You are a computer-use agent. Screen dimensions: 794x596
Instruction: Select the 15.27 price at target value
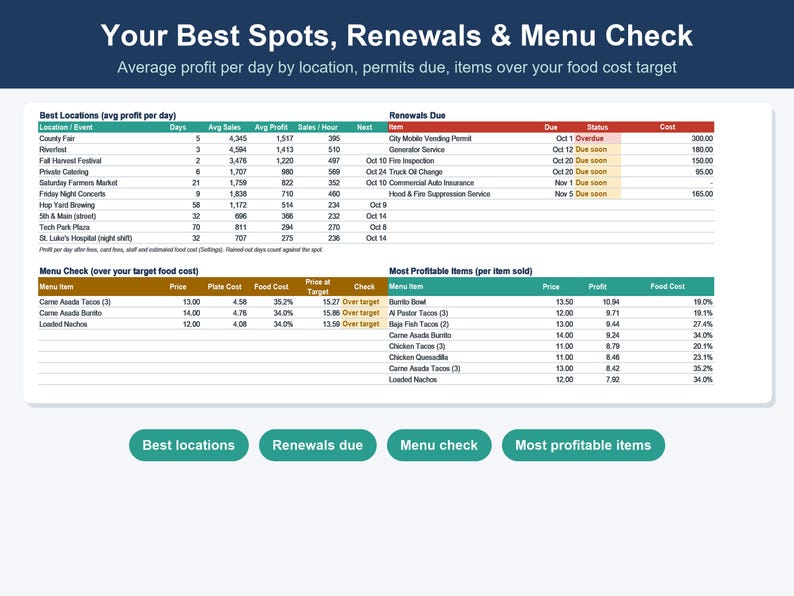pyautogui.click(x=331, y=302)
